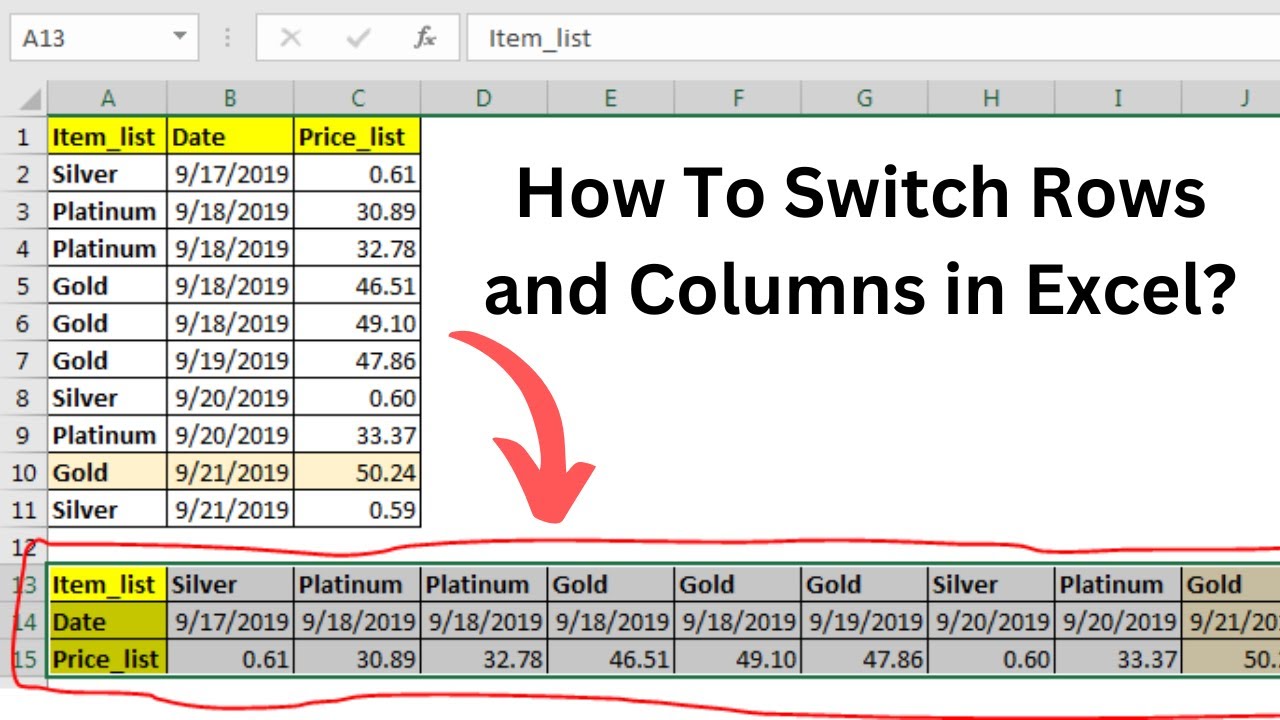Click cell B2 with date 9/17/2019

pyautogui.click(x=230, y=174)
